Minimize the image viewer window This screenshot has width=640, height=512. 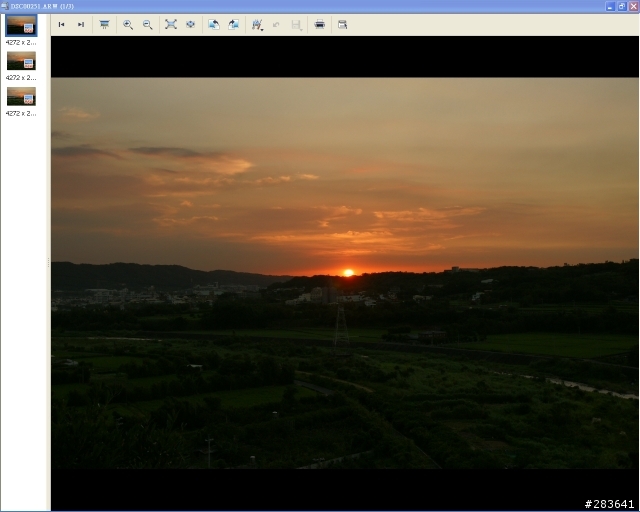(x=610, y=6)
